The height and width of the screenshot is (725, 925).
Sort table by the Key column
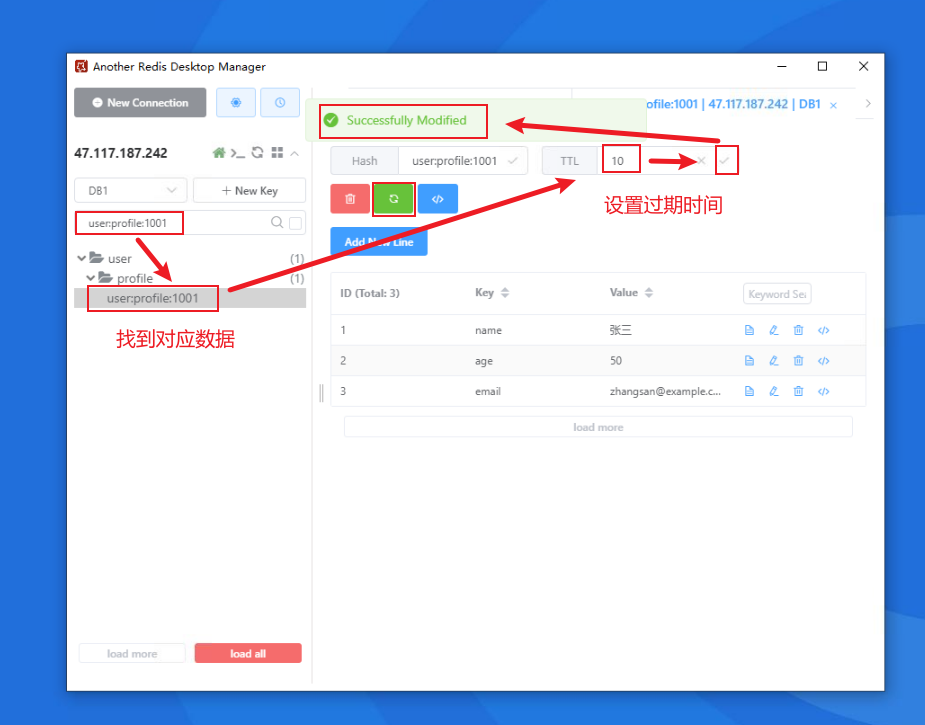click(505, 293)
